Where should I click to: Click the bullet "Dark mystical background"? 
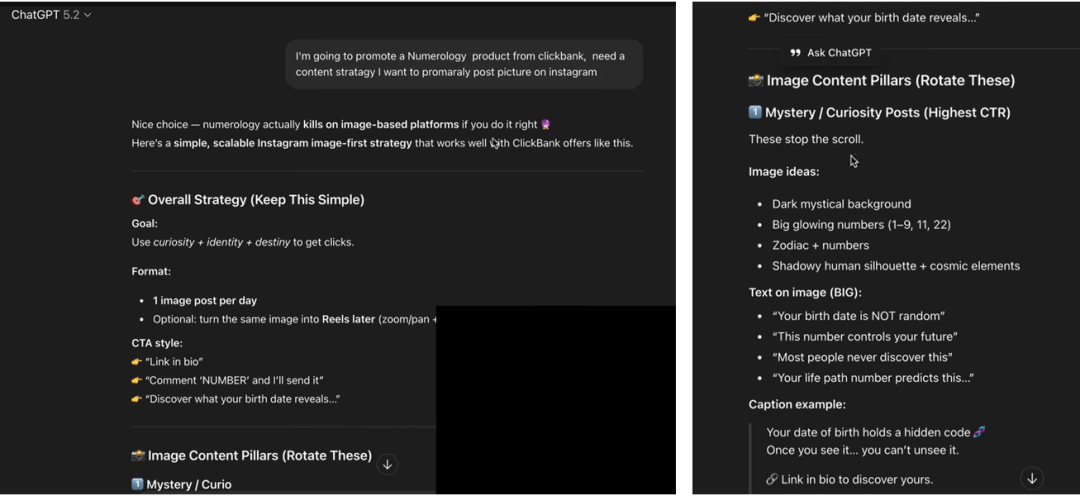[841, 204]
